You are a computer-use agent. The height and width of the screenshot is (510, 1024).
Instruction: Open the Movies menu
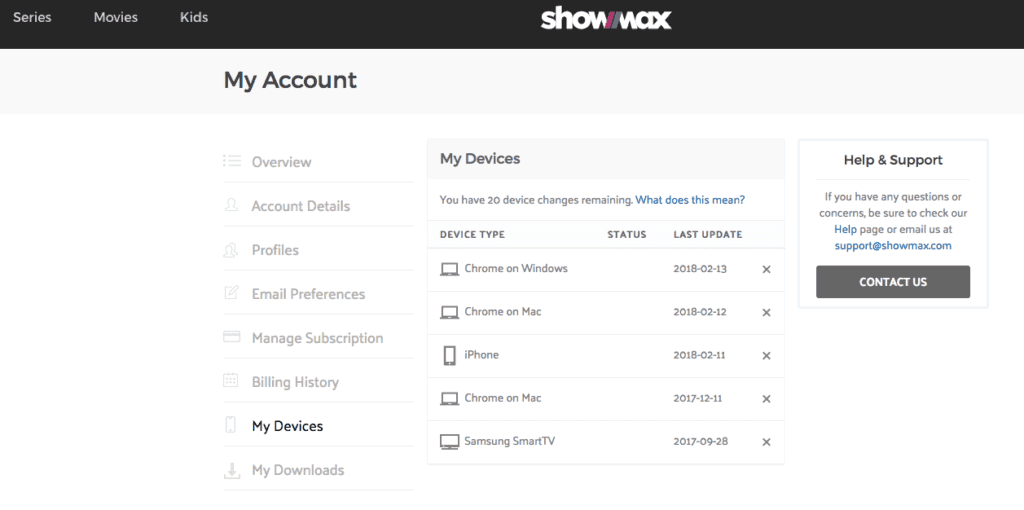pos(116,18)
